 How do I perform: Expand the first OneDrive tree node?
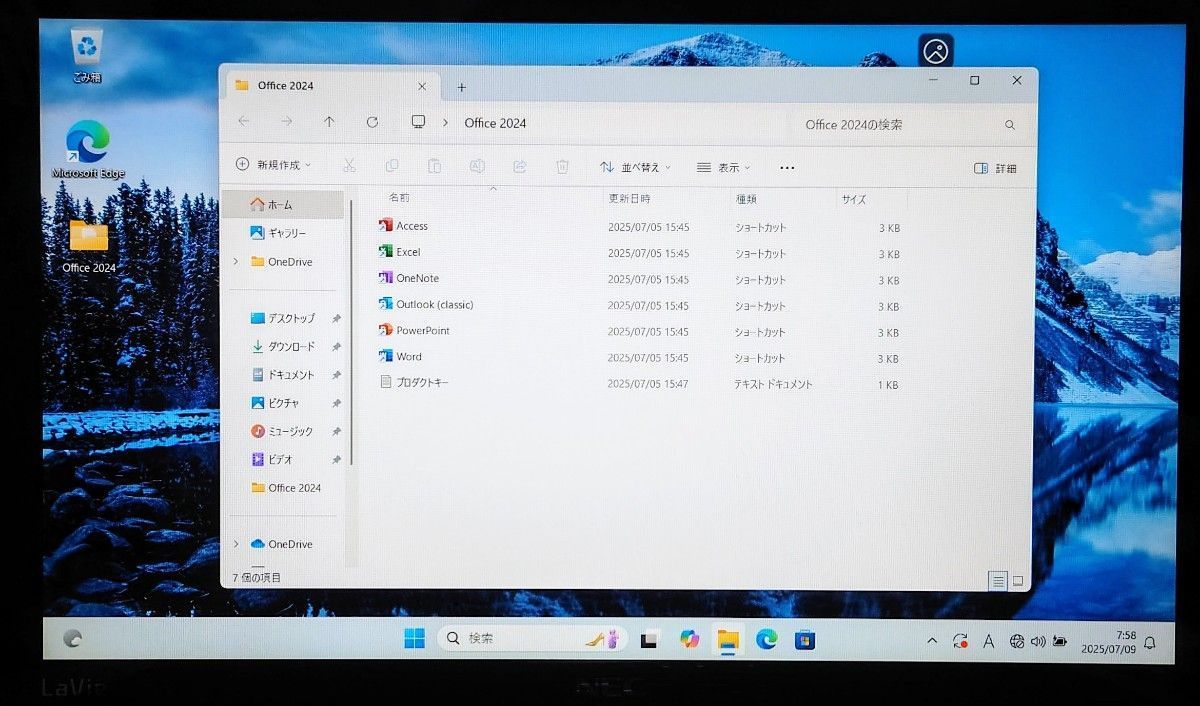(x=236, y=262)
